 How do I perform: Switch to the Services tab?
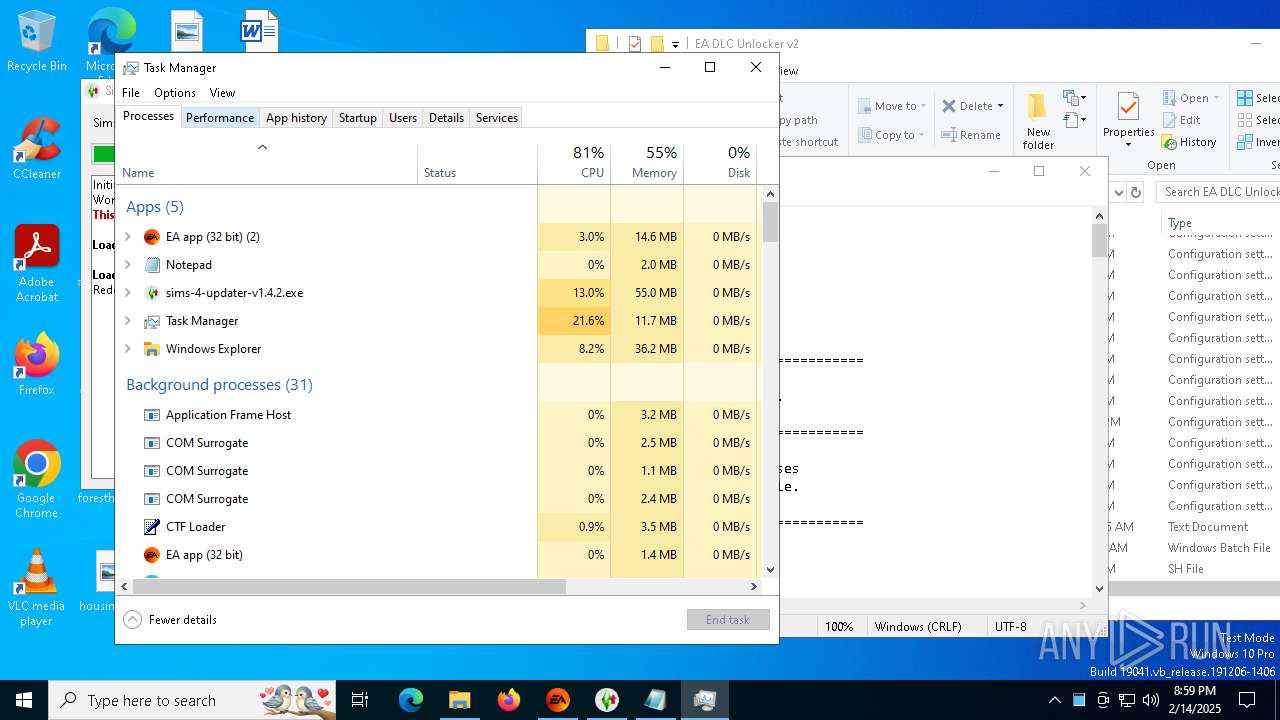(497, 118)
